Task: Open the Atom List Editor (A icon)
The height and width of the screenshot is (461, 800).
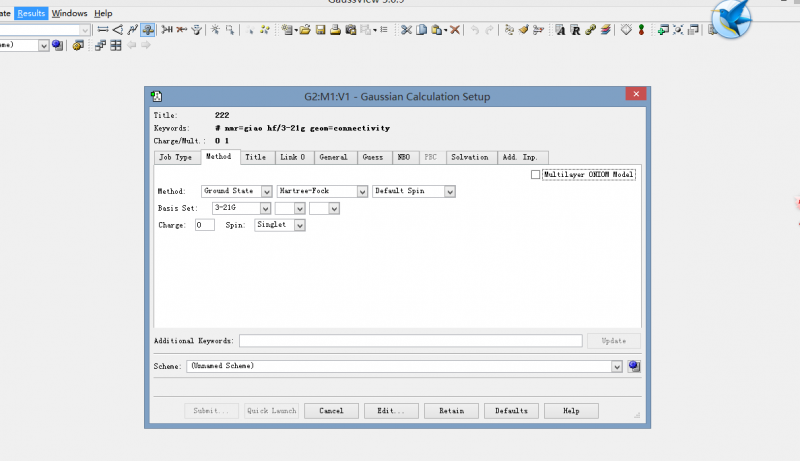Action: click(x=560, y=30)
